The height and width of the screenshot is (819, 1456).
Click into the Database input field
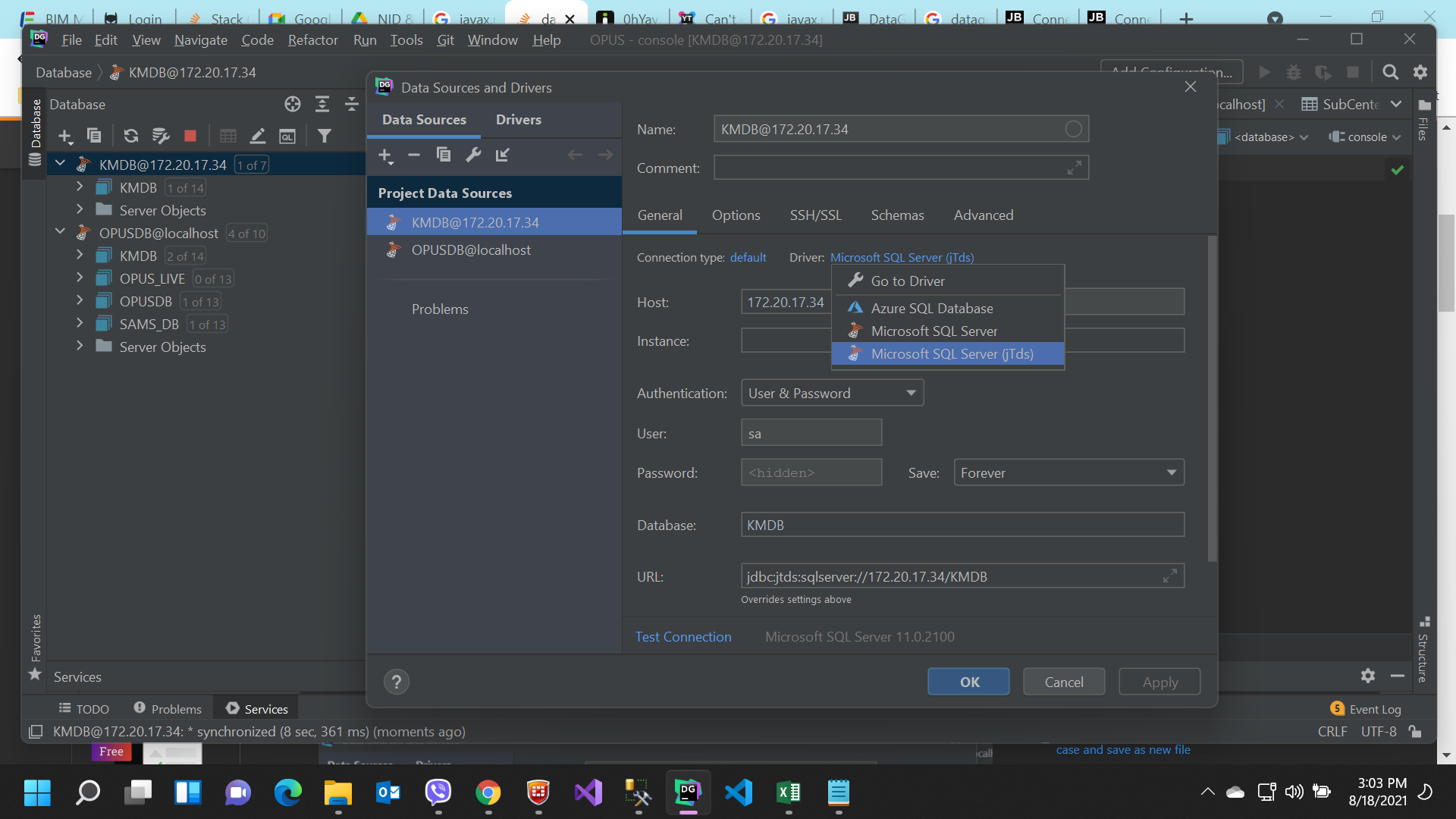click(962, 525)
